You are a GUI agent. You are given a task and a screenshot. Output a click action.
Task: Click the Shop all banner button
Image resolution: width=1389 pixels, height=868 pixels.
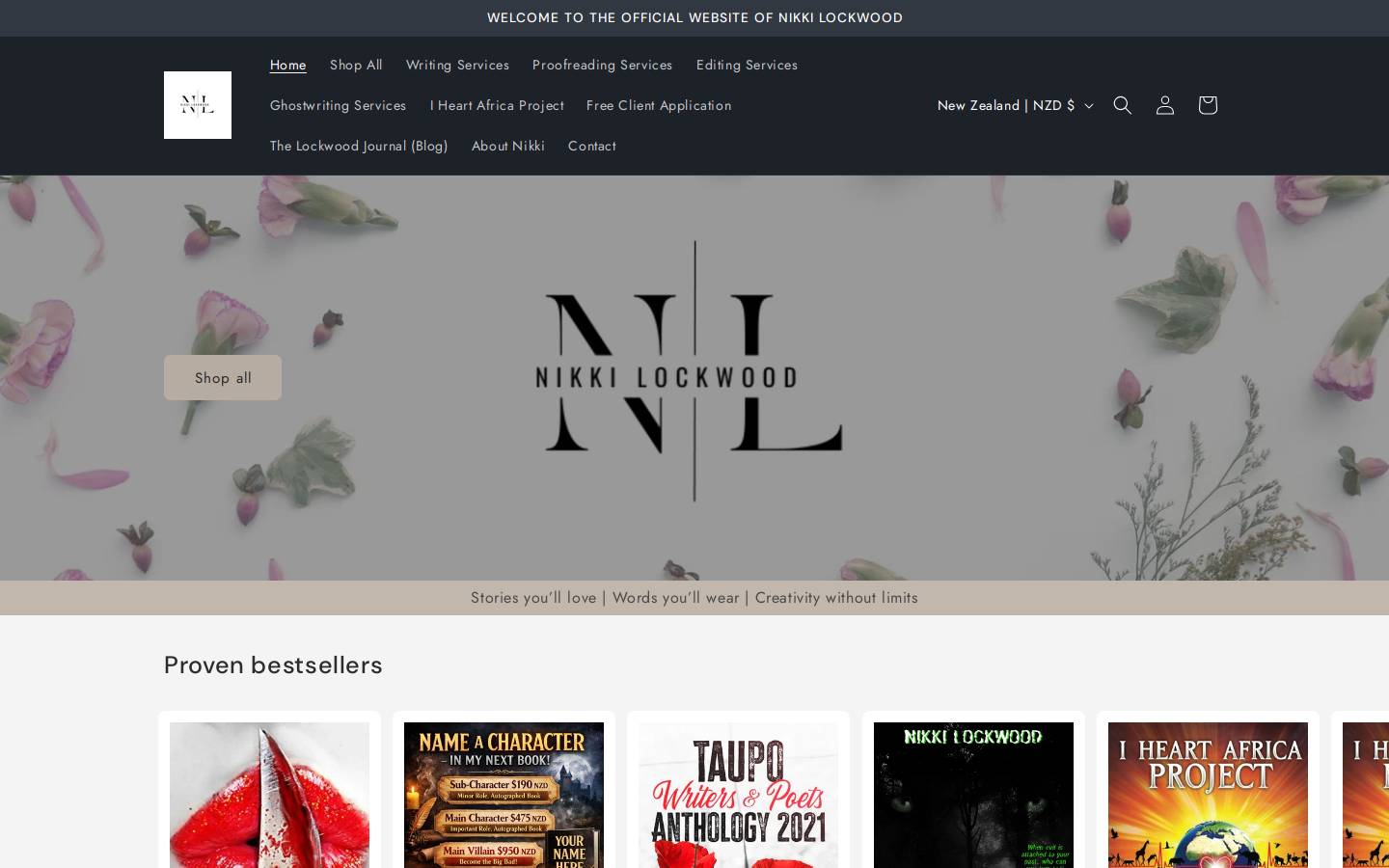point(223,378)
